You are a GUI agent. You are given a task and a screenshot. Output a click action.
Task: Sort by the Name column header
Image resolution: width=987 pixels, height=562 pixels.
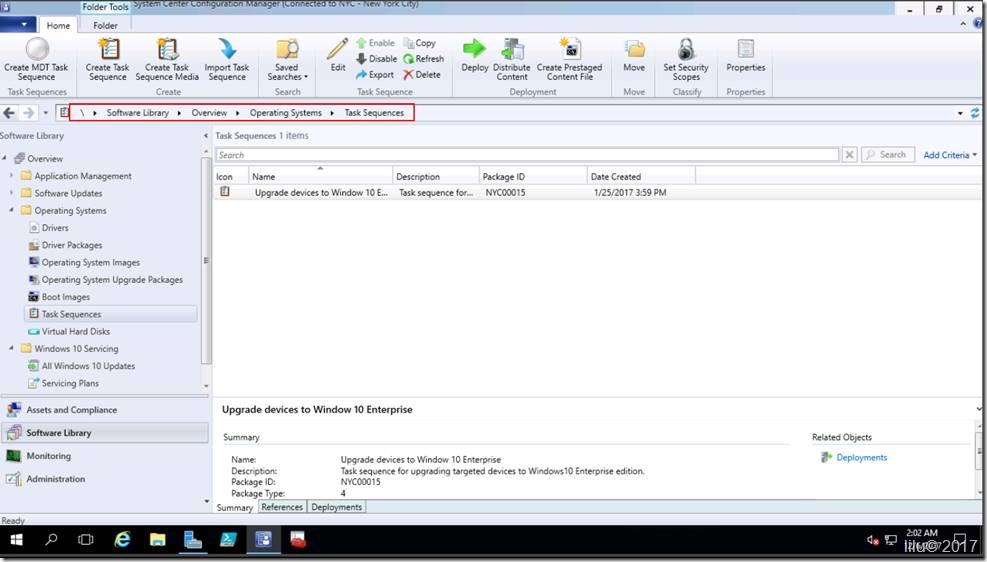(x=320, y=176)
